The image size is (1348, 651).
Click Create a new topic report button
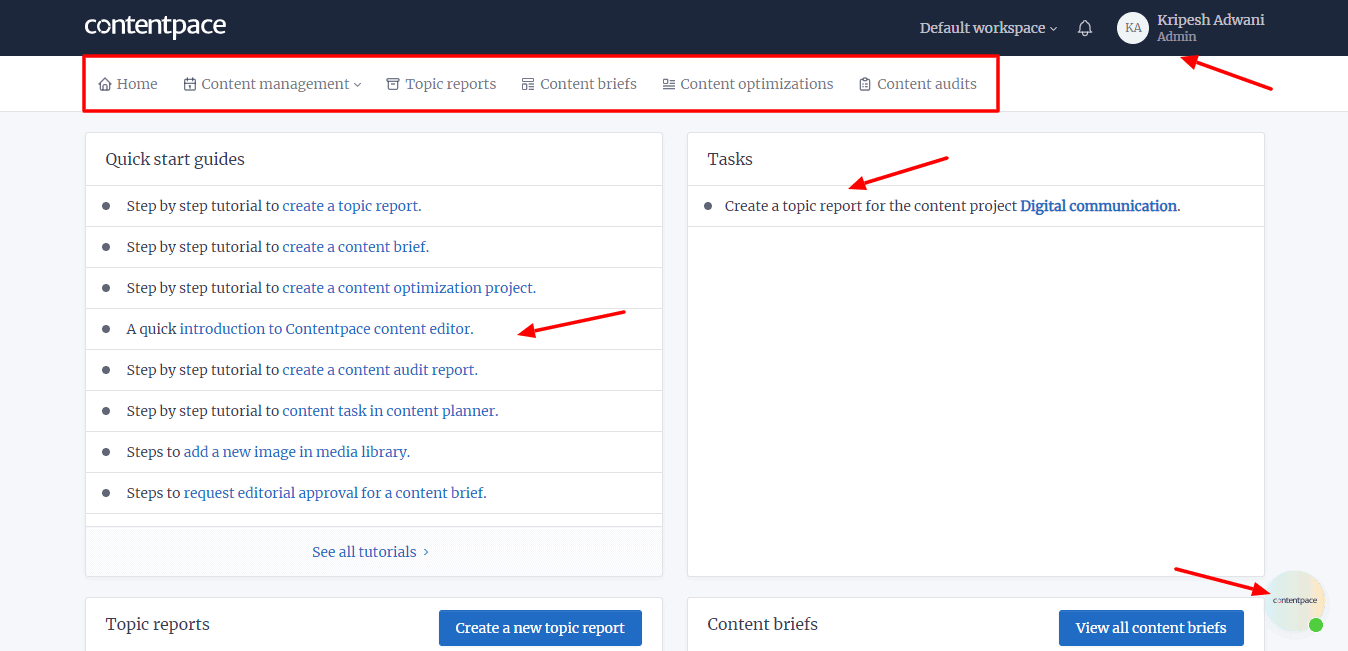click(540, 628)
